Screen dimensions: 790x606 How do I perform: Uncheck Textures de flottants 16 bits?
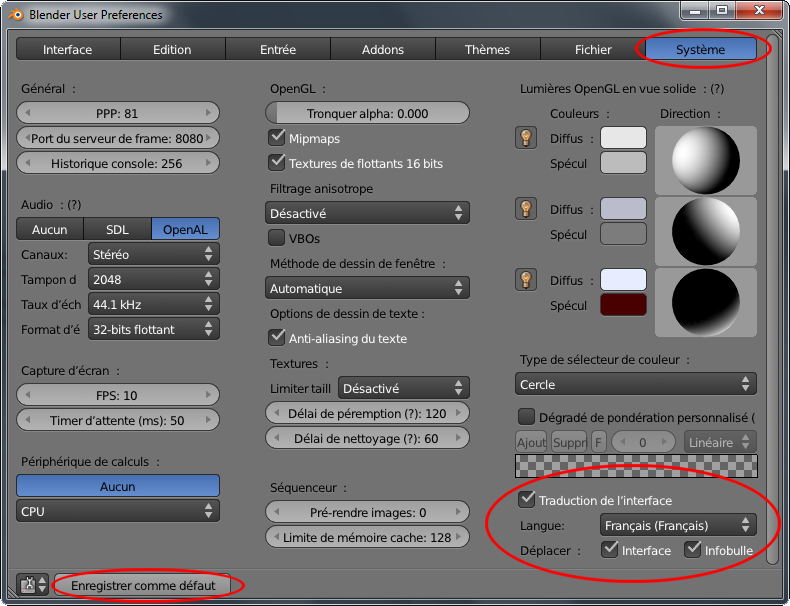[277, 163]
